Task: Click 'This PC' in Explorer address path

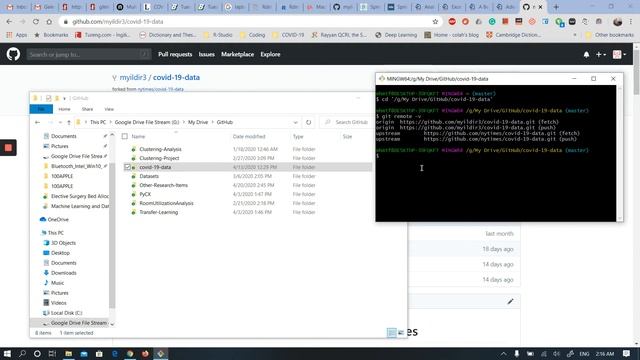Action: [x=98, y=122]
